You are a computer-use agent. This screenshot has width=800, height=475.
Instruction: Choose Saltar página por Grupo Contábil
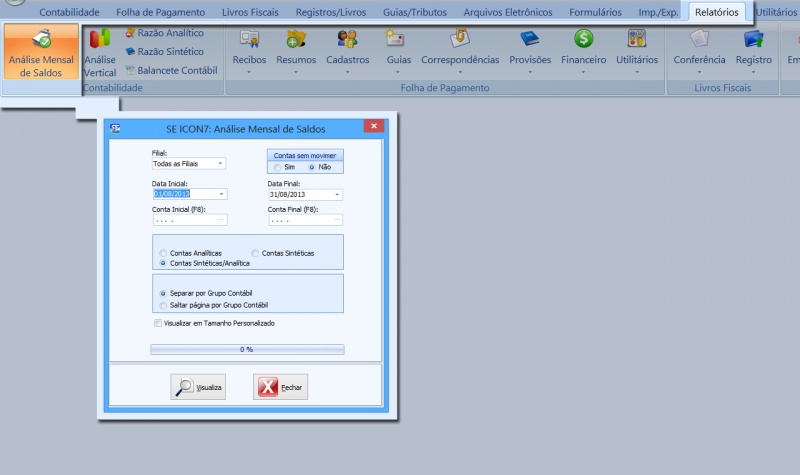pos(164,305)
